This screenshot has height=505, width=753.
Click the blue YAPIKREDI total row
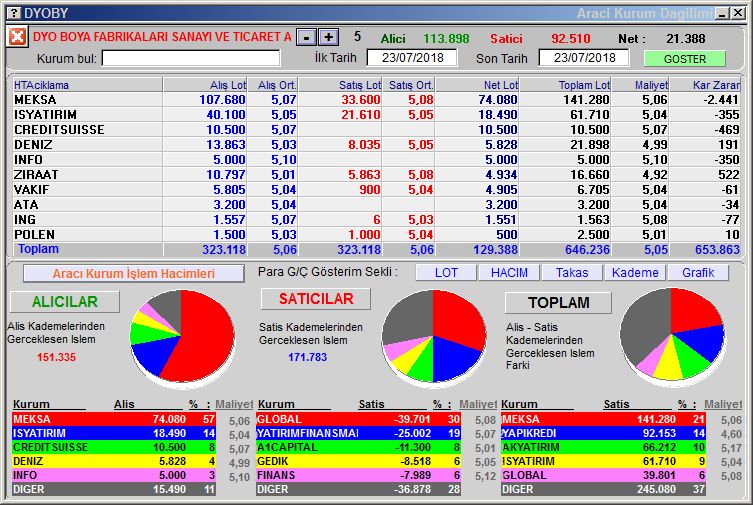[603, 433]
